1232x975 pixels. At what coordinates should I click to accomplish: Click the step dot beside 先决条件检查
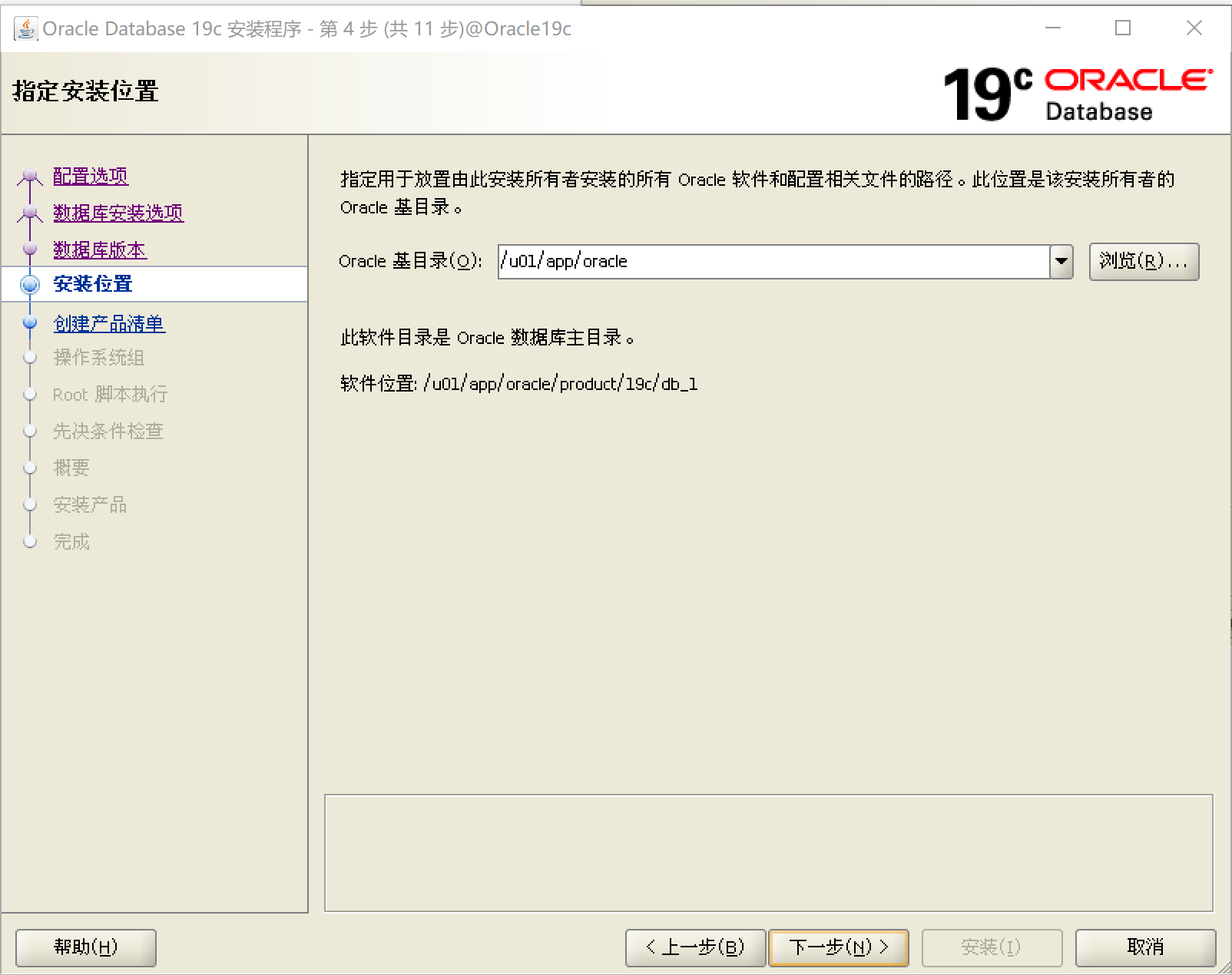(29, 431)
